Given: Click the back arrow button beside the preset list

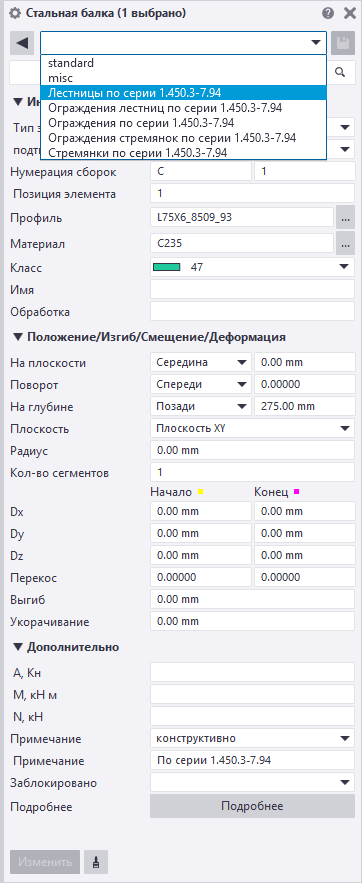Looking at the screenshot, I should pos(23,43).
